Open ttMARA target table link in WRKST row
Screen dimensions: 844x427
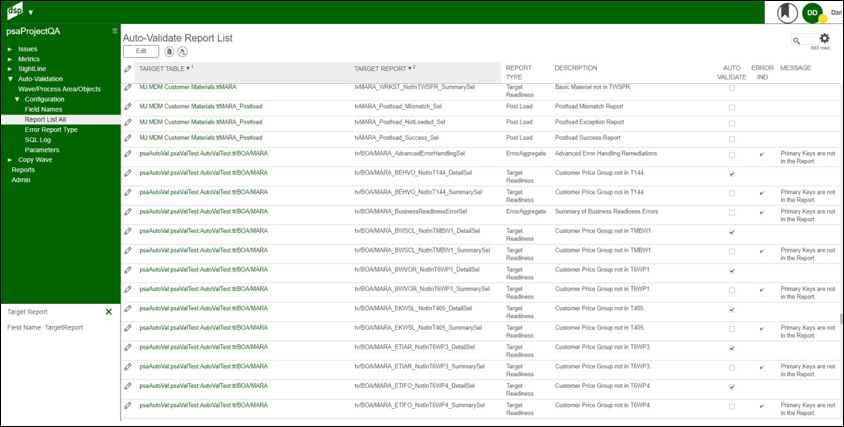(x=188, y=87)
